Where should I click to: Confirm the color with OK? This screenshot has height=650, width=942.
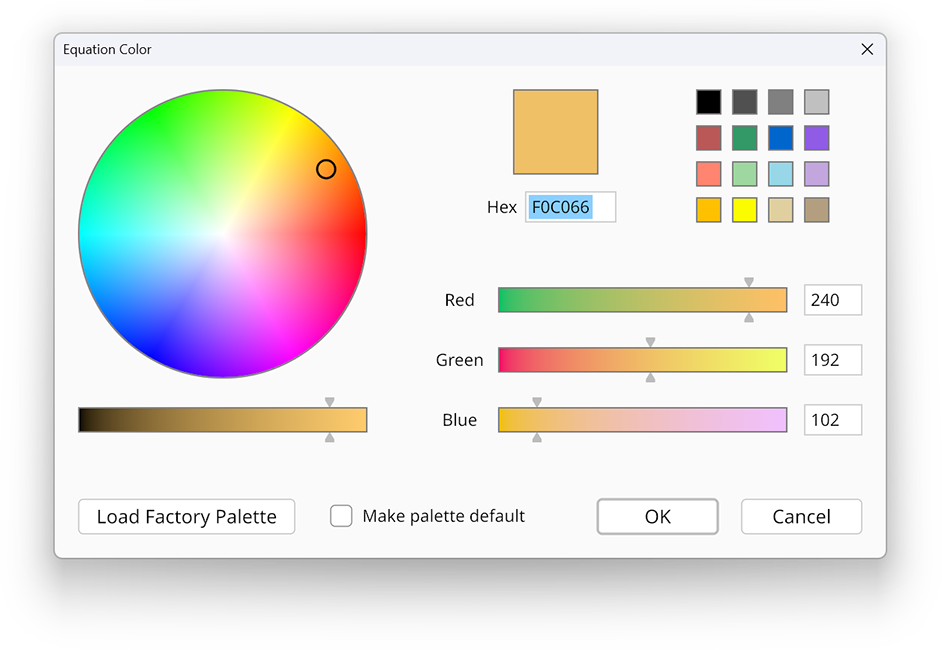pyautogui.click(x=657, y=516)
